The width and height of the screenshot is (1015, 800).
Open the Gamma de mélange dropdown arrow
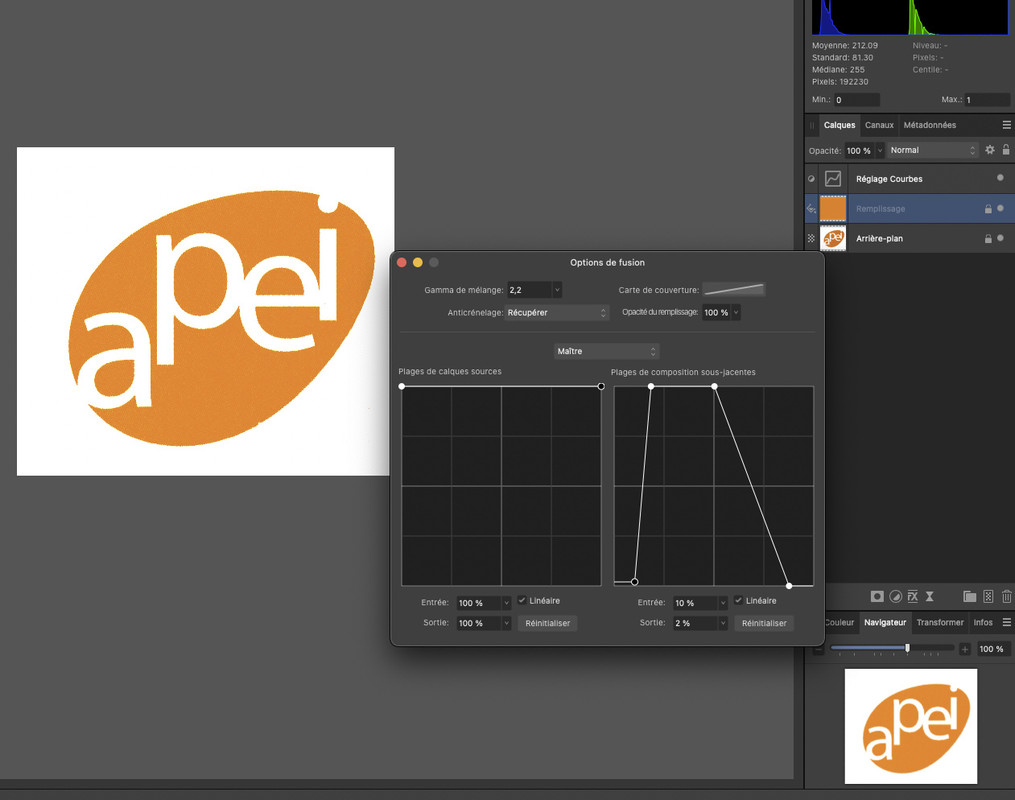click(557, 290)
